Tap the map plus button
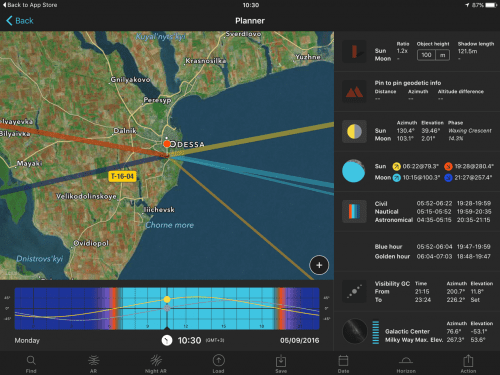This screenshot has width=500, height=375. pos(319,265)
